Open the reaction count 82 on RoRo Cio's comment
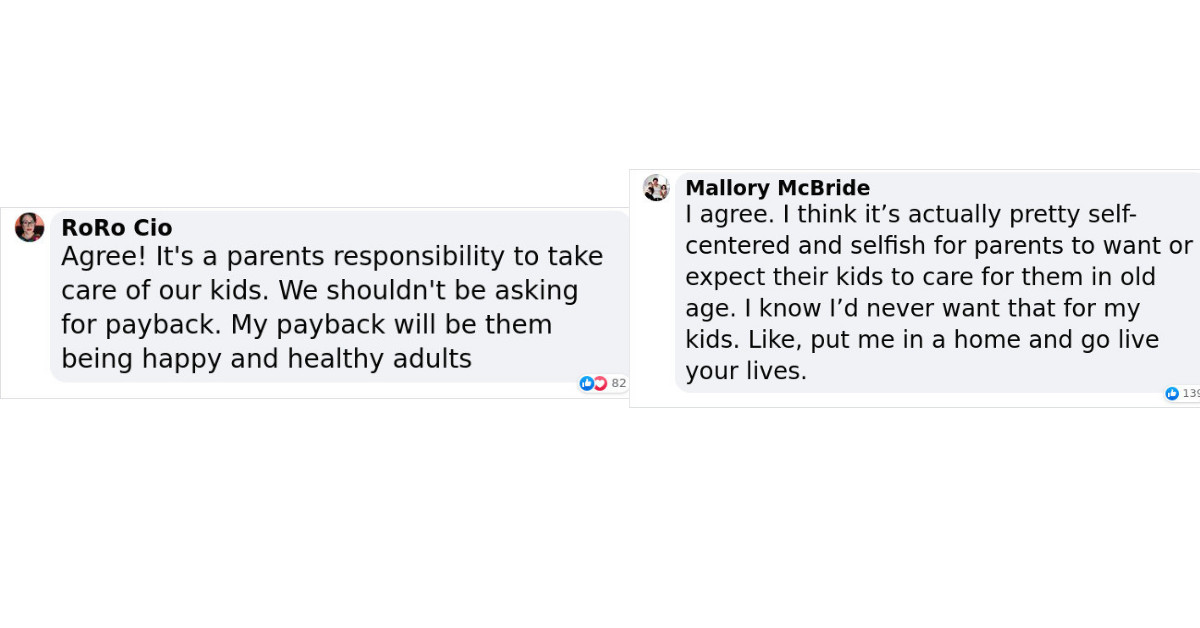The width and height of the screenshot is (1200, 628). click(x=618, y=383)
